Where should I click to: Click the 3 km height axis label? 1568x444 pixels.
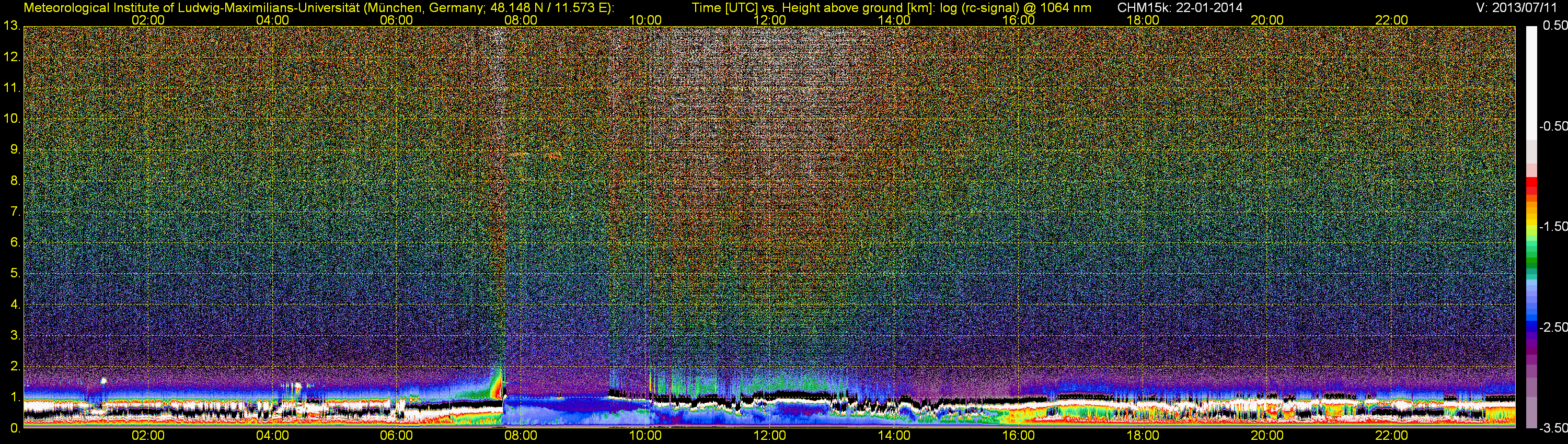coord(15,336)
